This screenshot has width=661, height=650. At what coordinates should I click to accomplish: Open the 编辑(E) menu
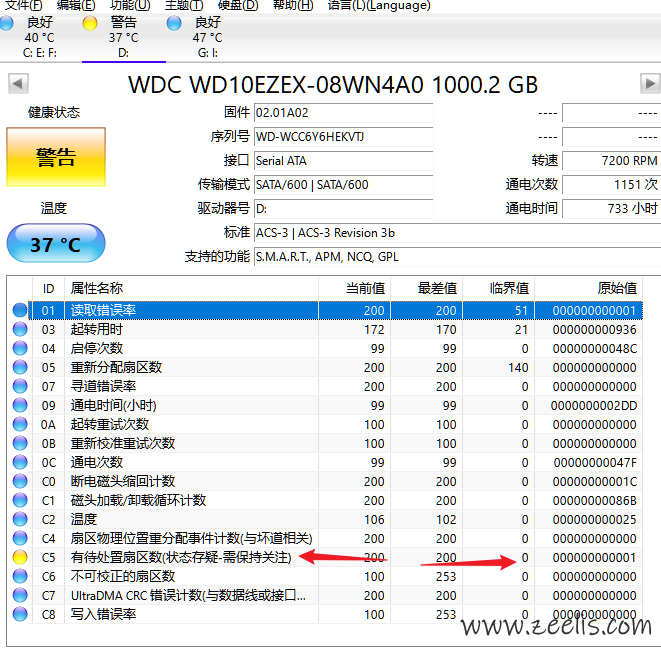(76, 5)
